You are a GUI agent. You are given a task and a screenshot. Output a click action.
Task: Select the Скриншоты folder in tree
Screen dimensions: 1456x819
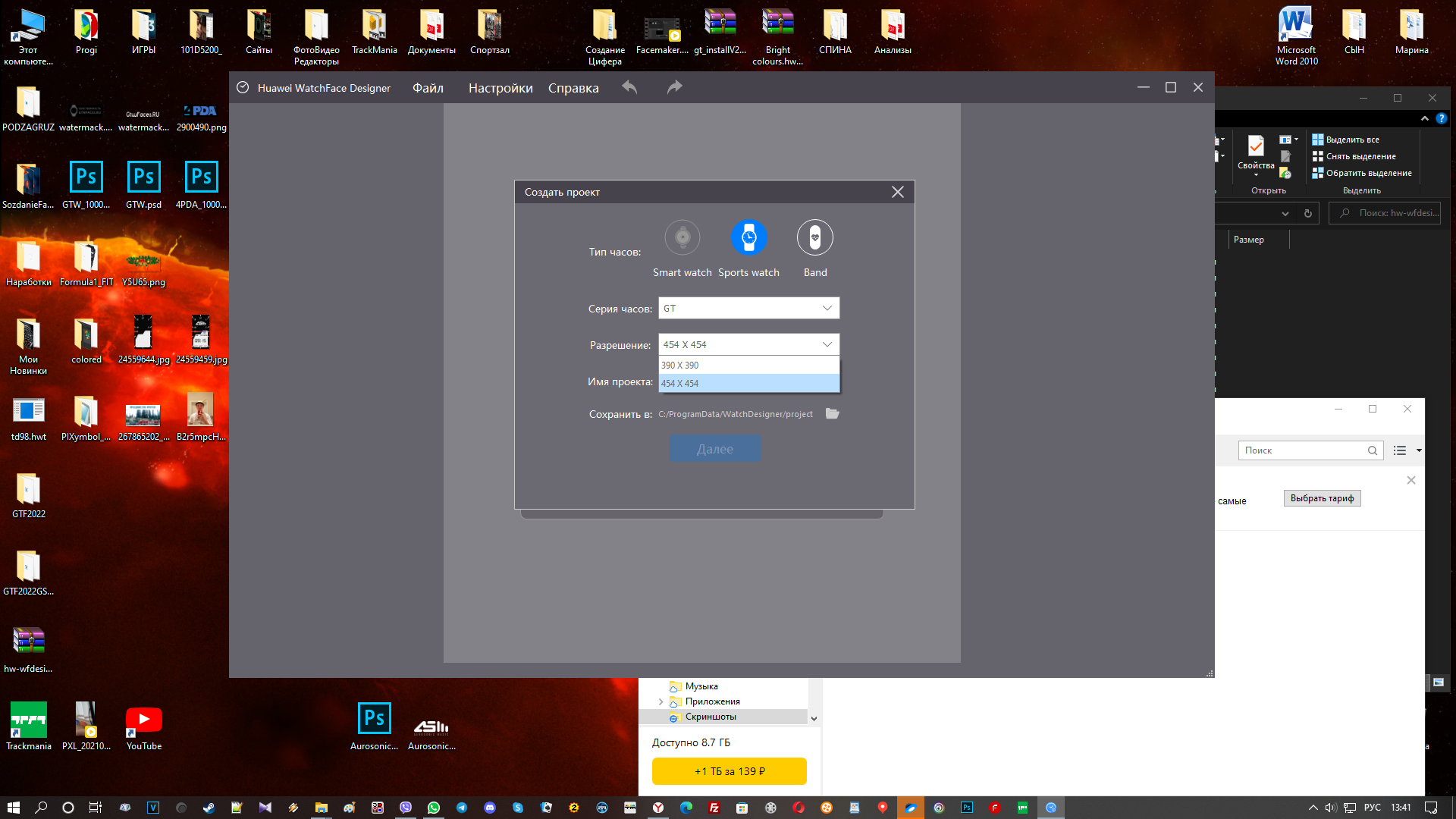point(711,717)
